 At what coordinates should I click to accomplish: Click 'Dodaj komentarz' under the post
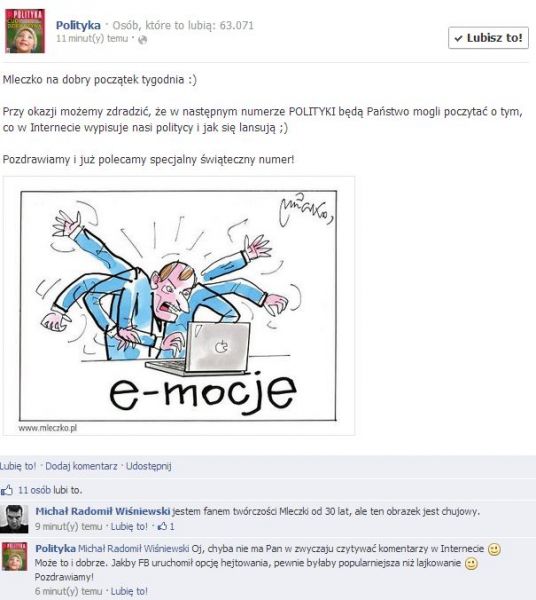[81, 466]
